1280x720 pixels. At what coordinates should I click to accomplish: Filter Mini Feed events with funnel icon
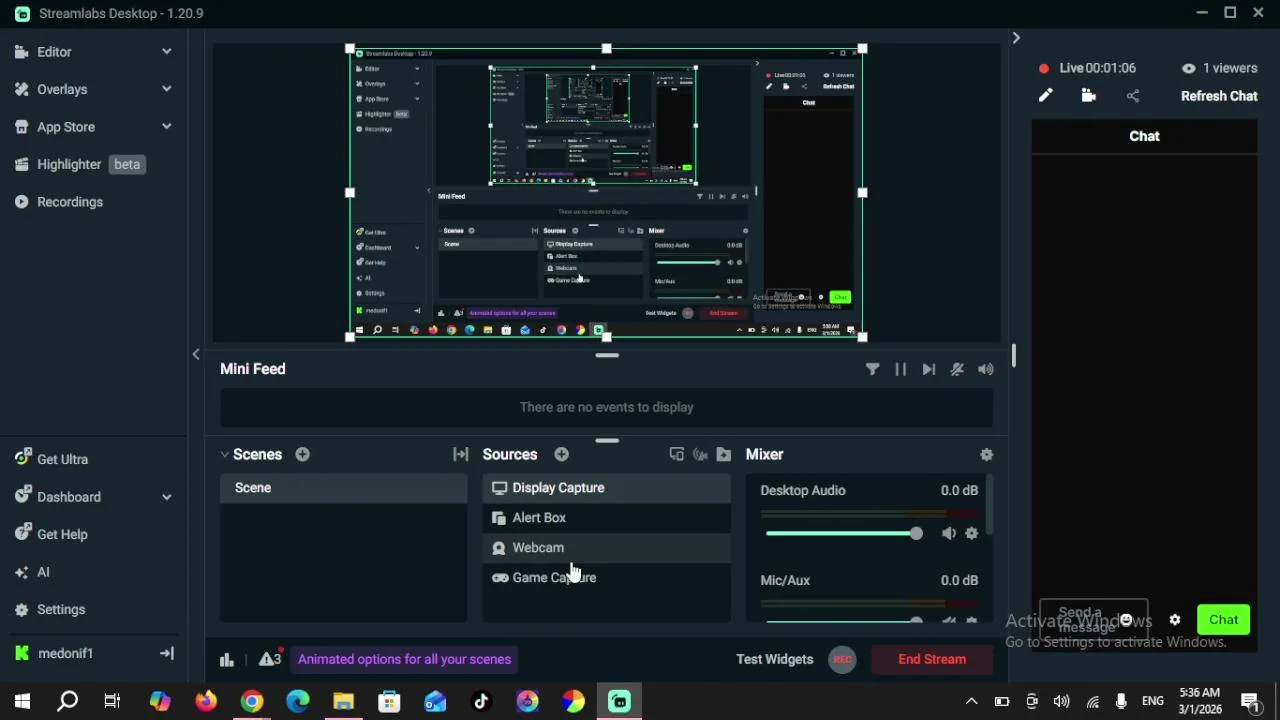point(873,369)
